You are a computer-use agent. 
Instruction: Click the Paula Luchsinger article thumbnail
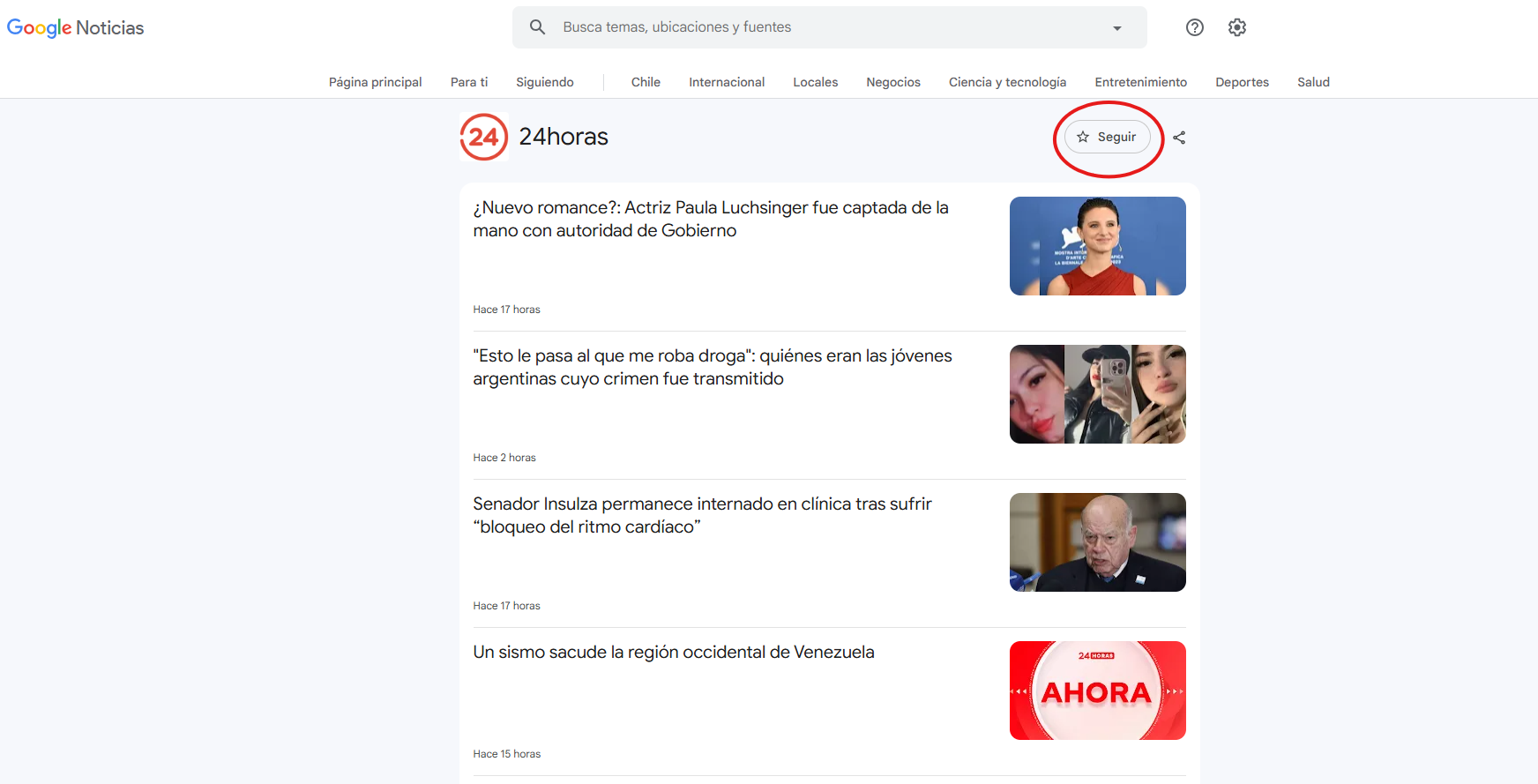pos(1098,246)
